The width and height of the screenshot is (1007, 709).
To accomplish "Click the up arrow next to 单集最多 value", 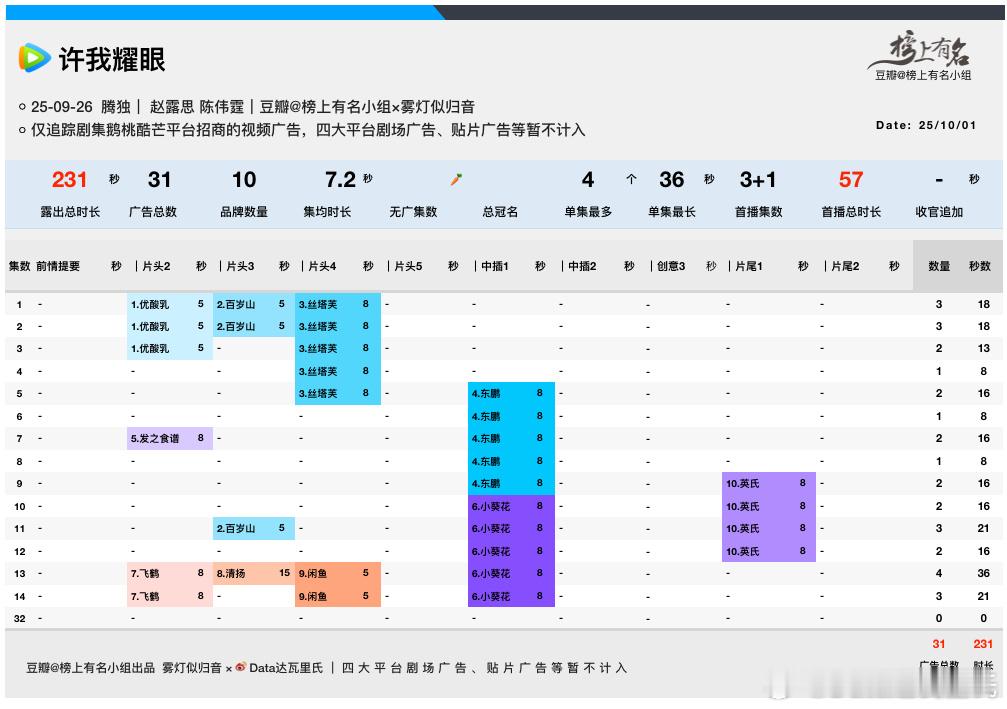I will coord(631,179).
